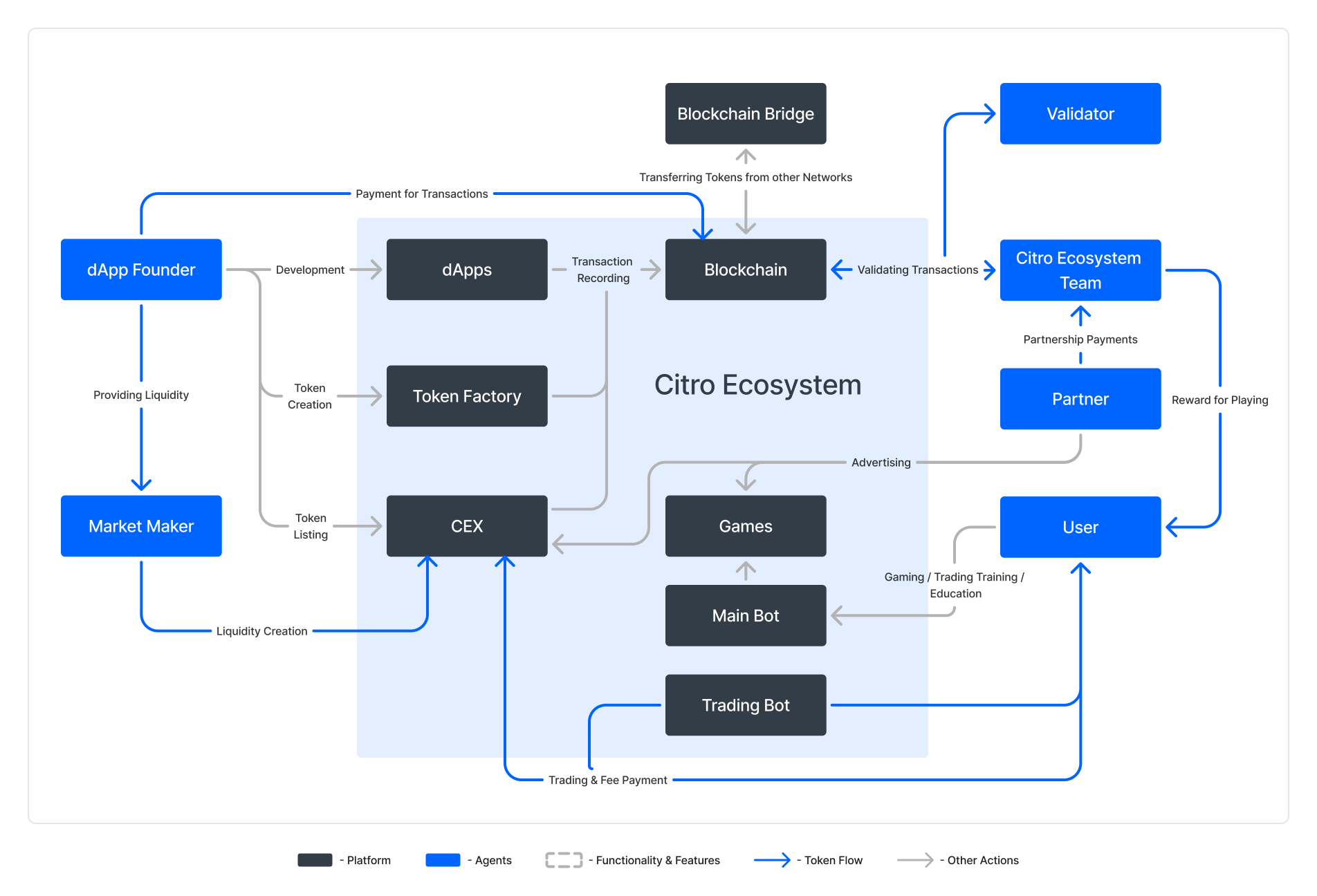Click the Payment for Transactions label
The width and height of the screenshot is (1317, 896).
tap(421, 194)
